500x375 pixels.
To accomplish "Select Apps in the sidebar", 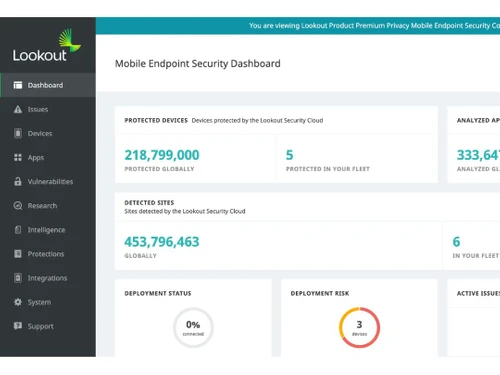I will 48,157.
